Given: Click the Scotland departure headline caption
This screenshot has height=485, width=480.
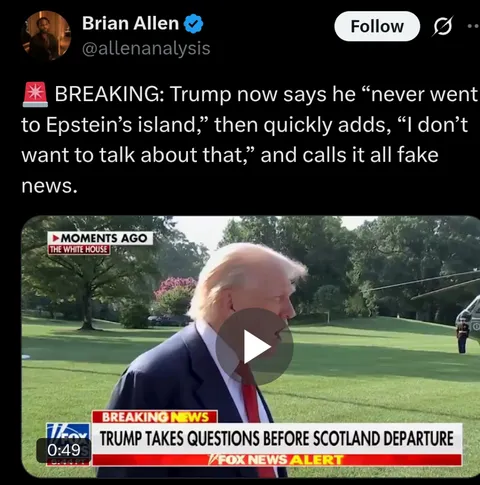Looking at the screenshot, I should click(x=277, y=438).
